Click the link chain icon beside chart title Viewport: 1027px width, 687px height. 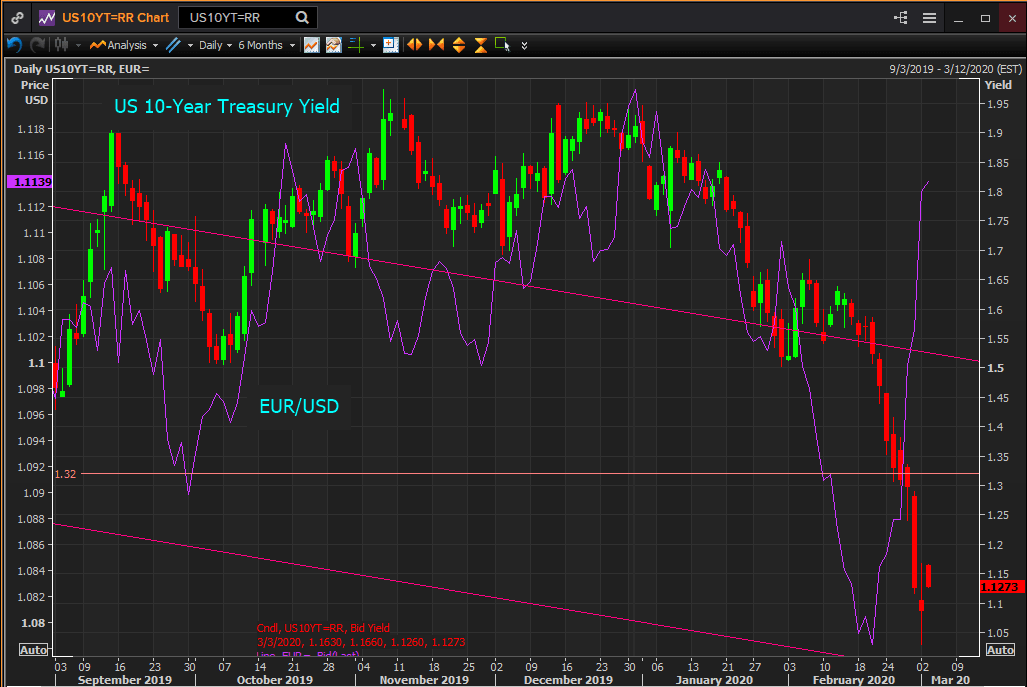pos(18,18)
